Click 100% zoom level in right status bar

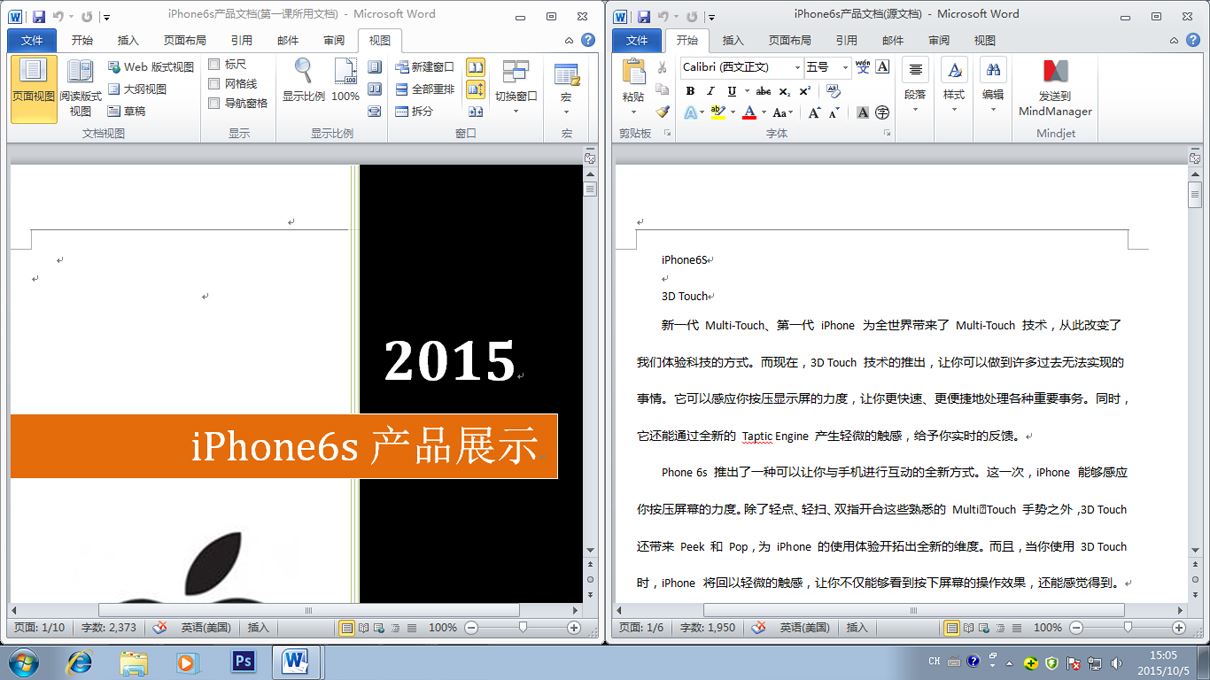coord(1047,628)
